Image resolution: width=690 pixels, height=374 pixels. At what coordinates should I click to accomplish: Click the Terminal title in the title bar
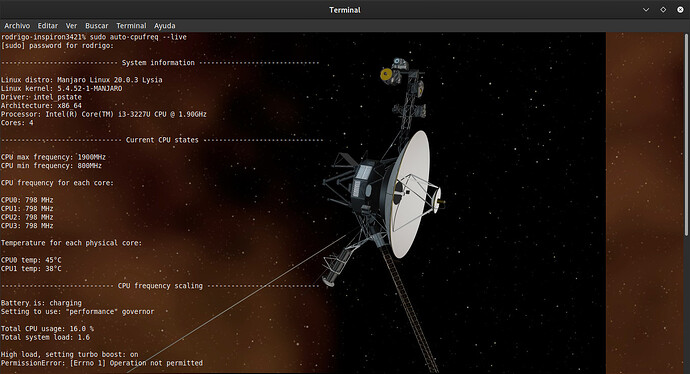tap(345, 10)
